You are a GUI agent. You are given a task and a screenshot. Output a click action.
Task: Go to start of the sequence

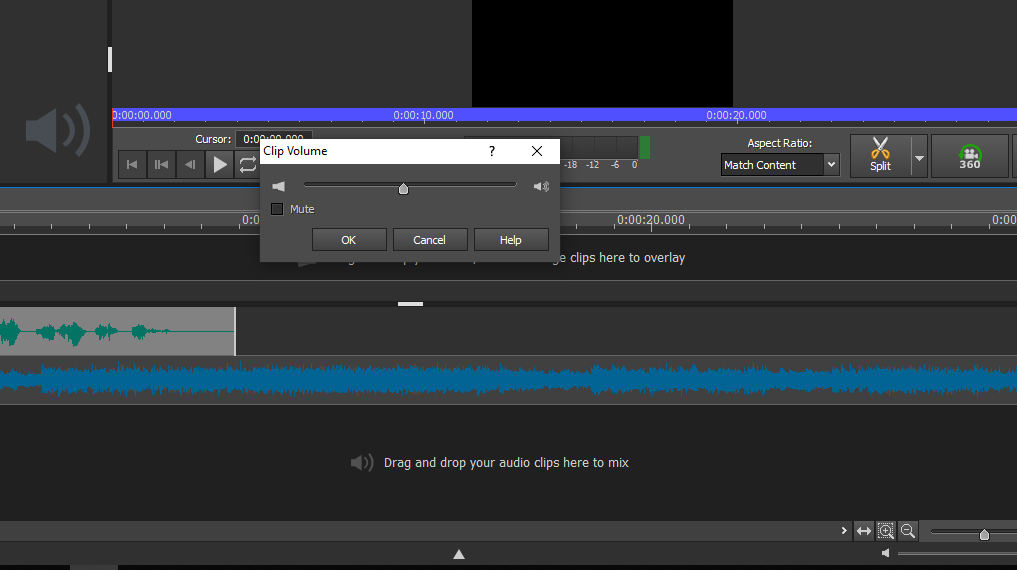click(x=132, y=164)
